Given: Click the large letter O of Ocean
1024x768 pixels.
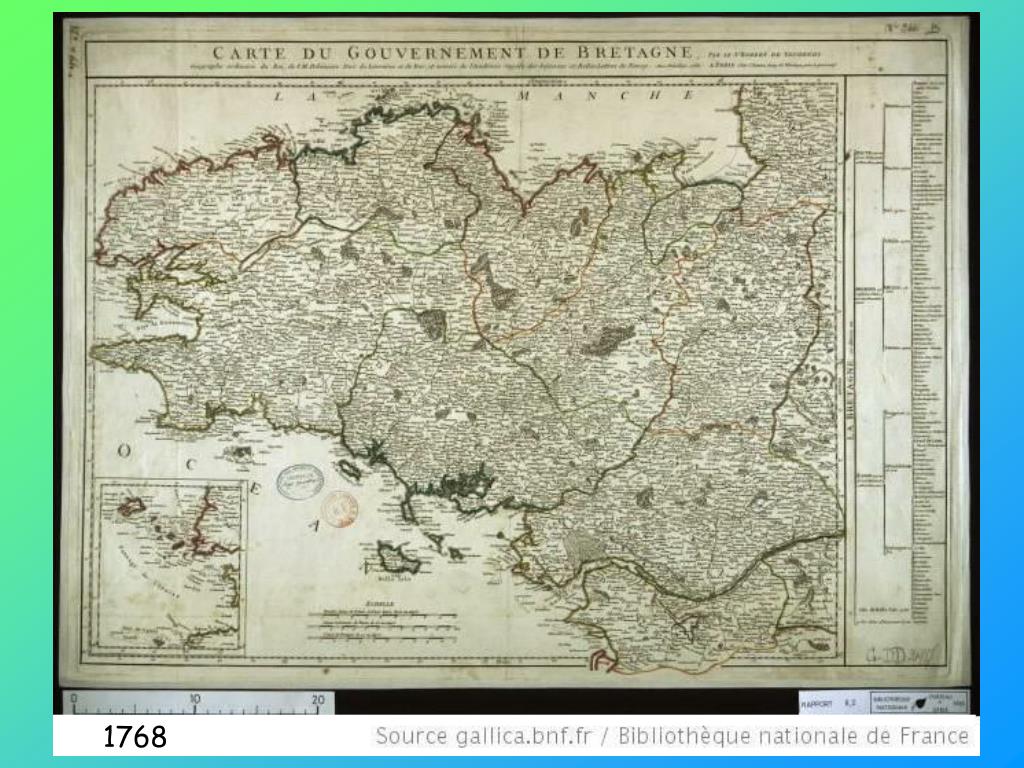Looking at the screenshot, I should point(124,452).
